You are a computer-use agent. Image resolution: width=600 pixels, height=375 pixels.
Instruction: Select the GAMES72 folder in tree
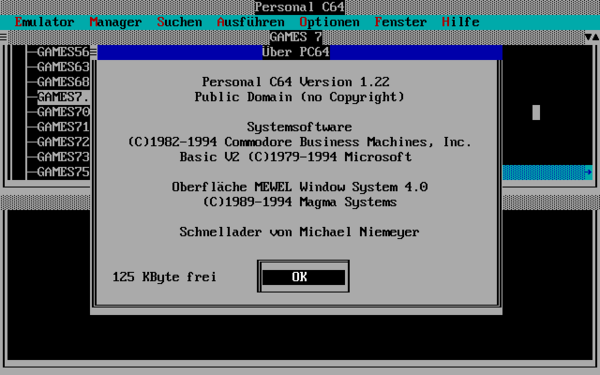pos(63,142)
